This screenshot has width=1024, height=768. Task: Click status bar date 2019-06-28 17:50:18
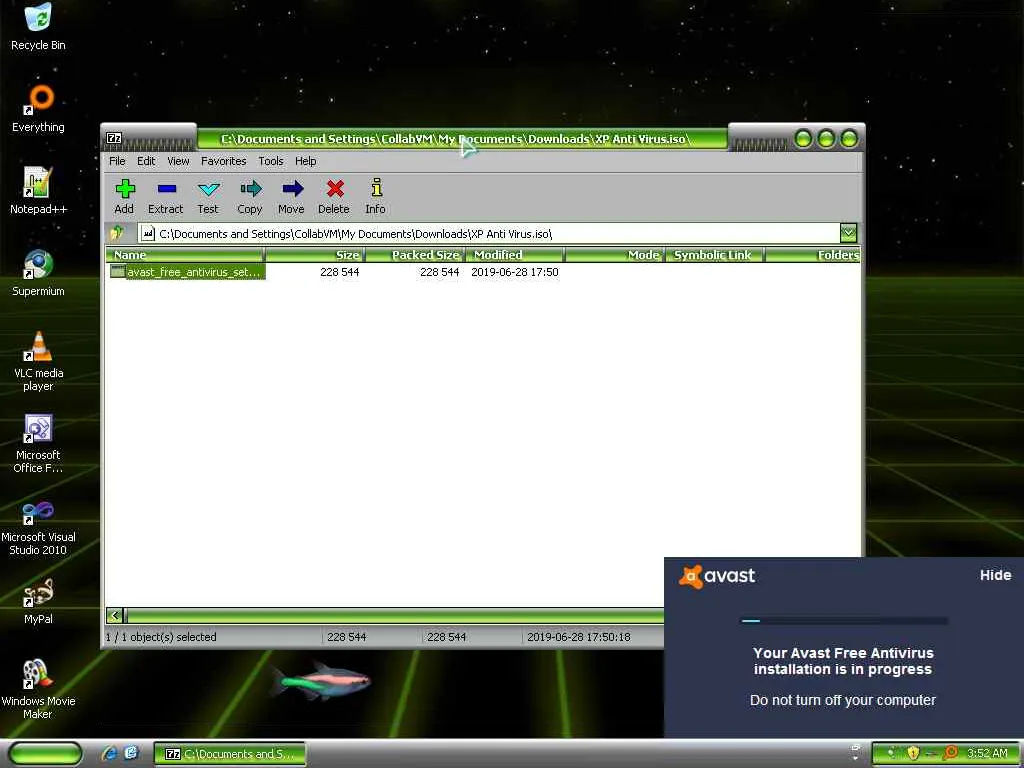click(579, 637)
